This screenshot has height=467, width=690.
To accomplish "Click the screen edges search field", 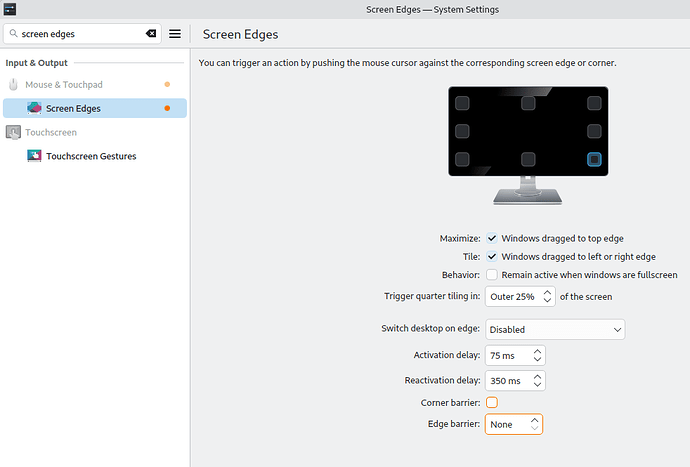I will point(82,33).
